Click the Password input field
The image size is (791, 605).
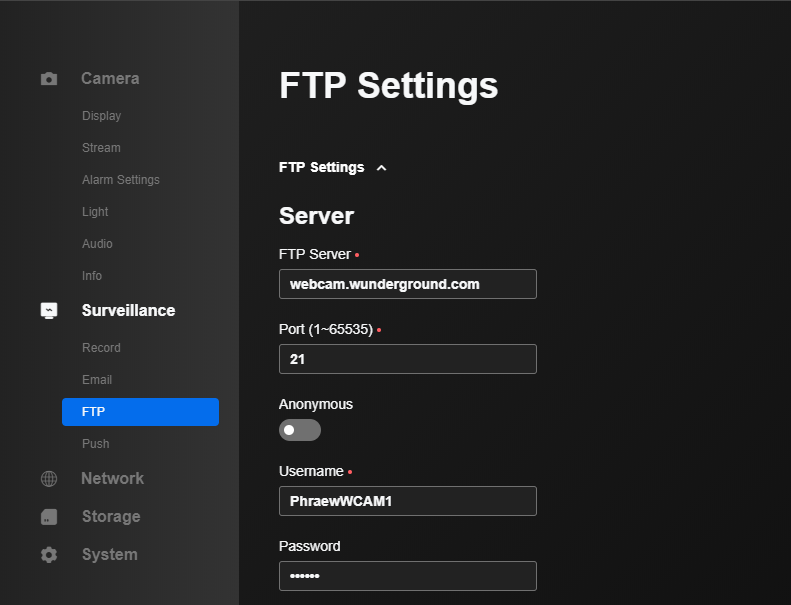408,576
